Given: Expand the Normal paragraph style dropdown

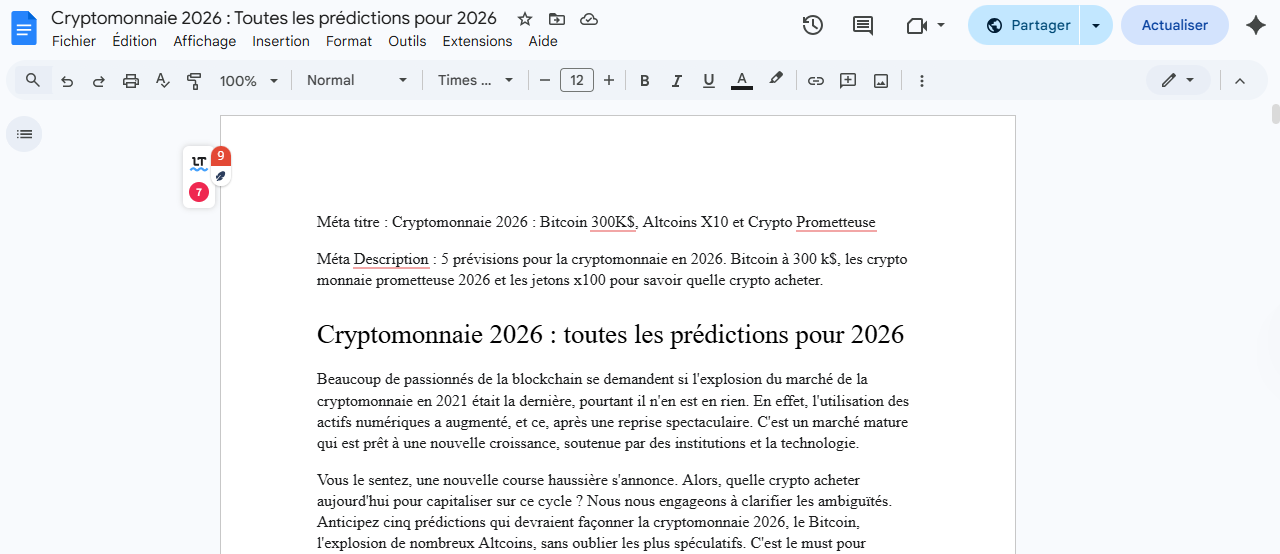Looking at the screenshot, I should (x=357, y=81).
